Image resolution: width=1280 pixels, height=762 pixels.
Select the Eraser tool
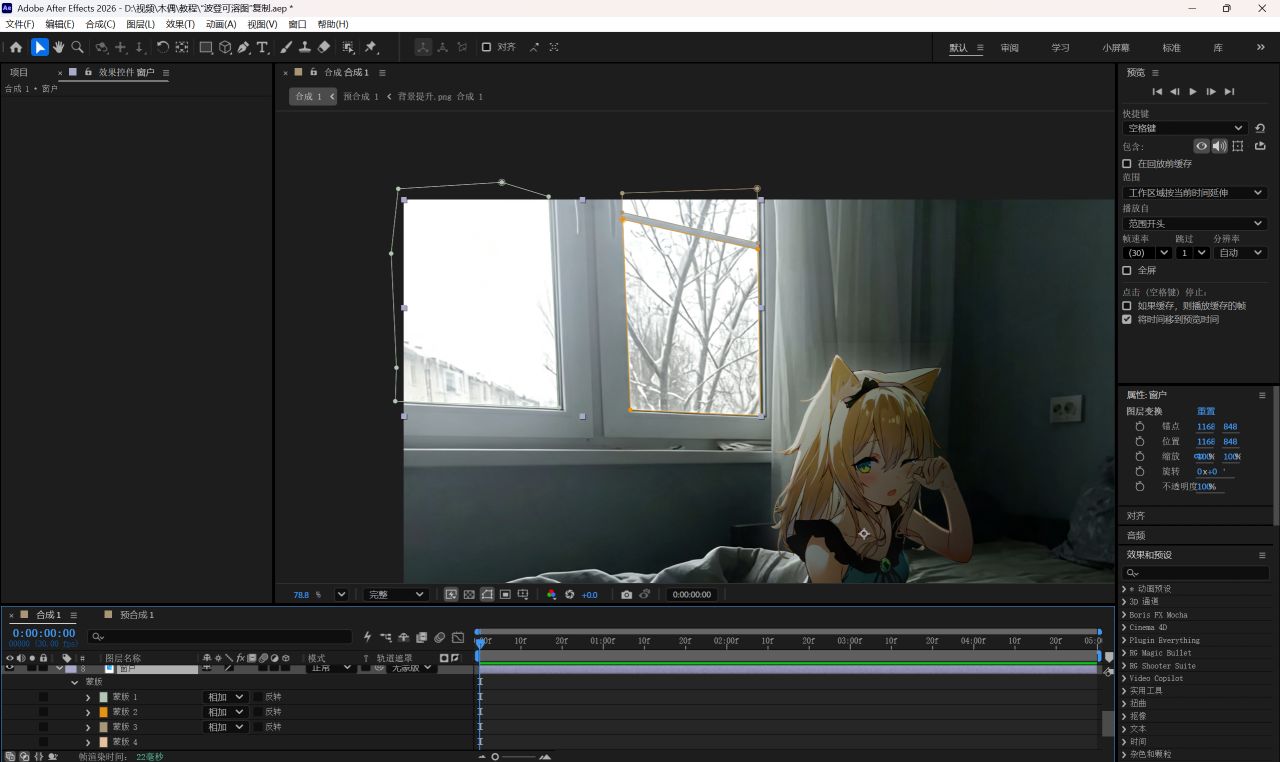click(323, 47)
